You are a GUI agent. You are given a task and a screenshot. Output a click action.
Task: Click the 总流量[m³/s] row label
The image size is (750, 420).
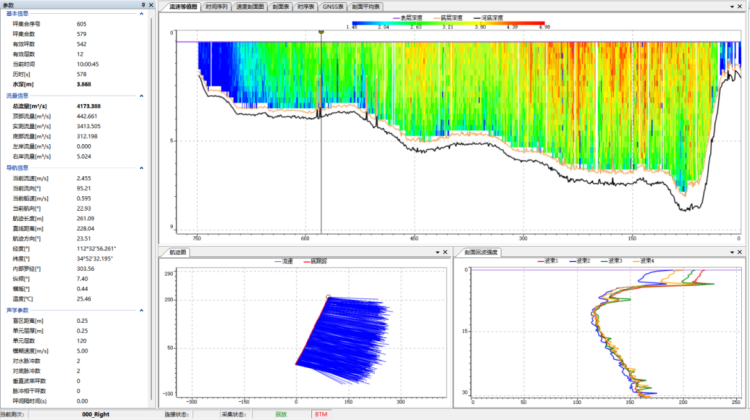pos(30,106)
